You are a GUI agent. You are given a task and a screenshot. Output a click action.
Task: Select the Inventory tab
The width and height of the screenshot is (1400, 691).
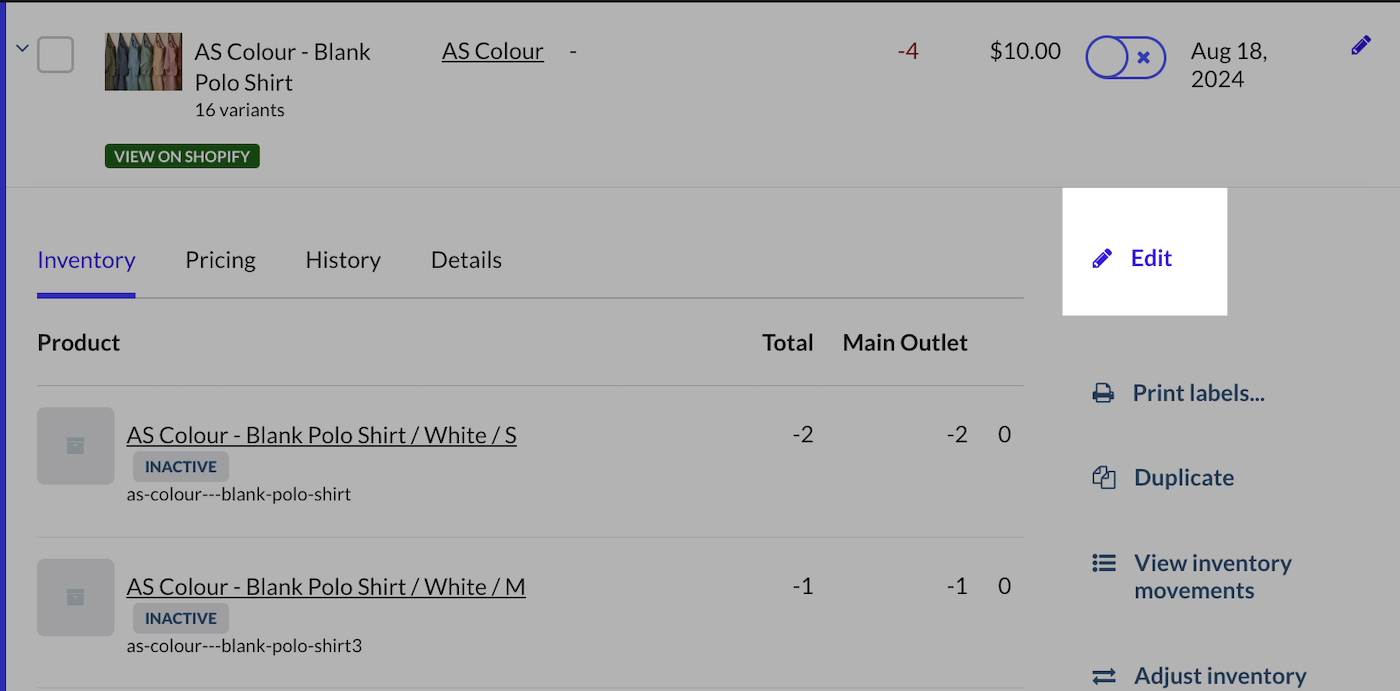point(86,260)
